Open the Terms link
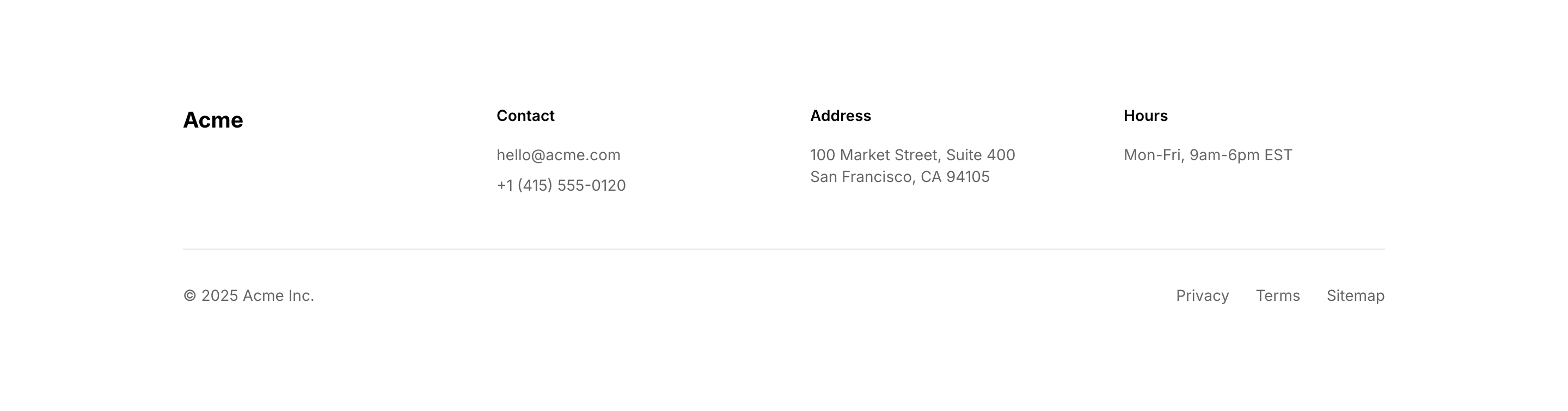The height and width of the screenshot is (411, 1568). point(1278,296)
